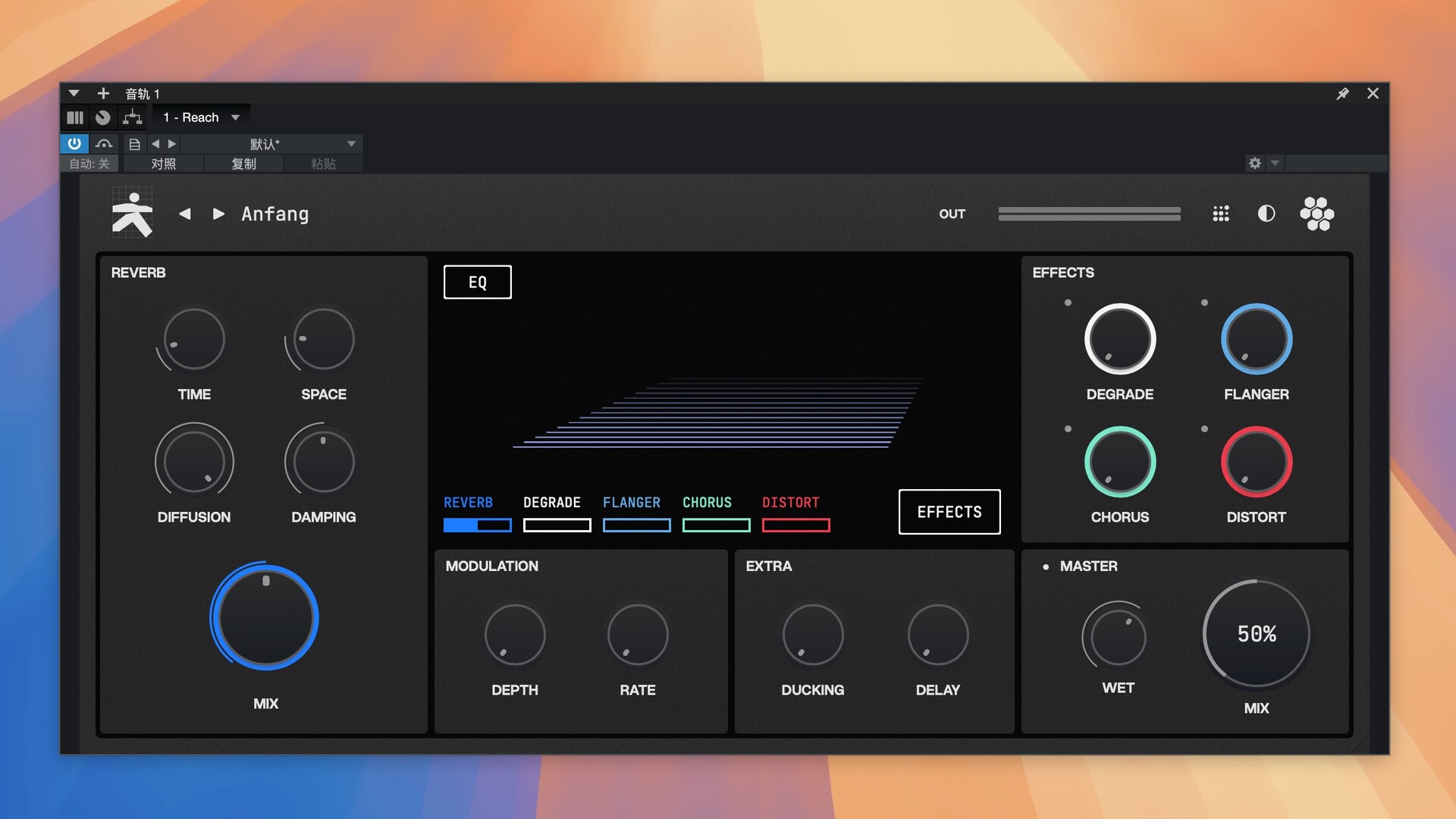Image resolution: width=1456 pixels, height=819 pixels.
Task: Go to previous preset arrow
Action: 184,214
